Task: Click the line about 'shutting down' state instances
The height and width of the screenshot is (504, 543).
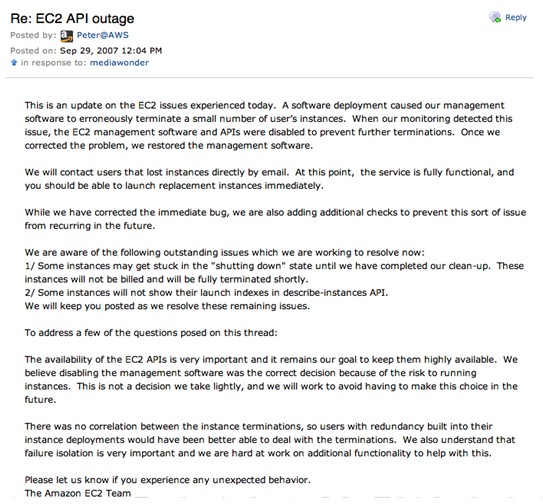Action: coord(274,272)
